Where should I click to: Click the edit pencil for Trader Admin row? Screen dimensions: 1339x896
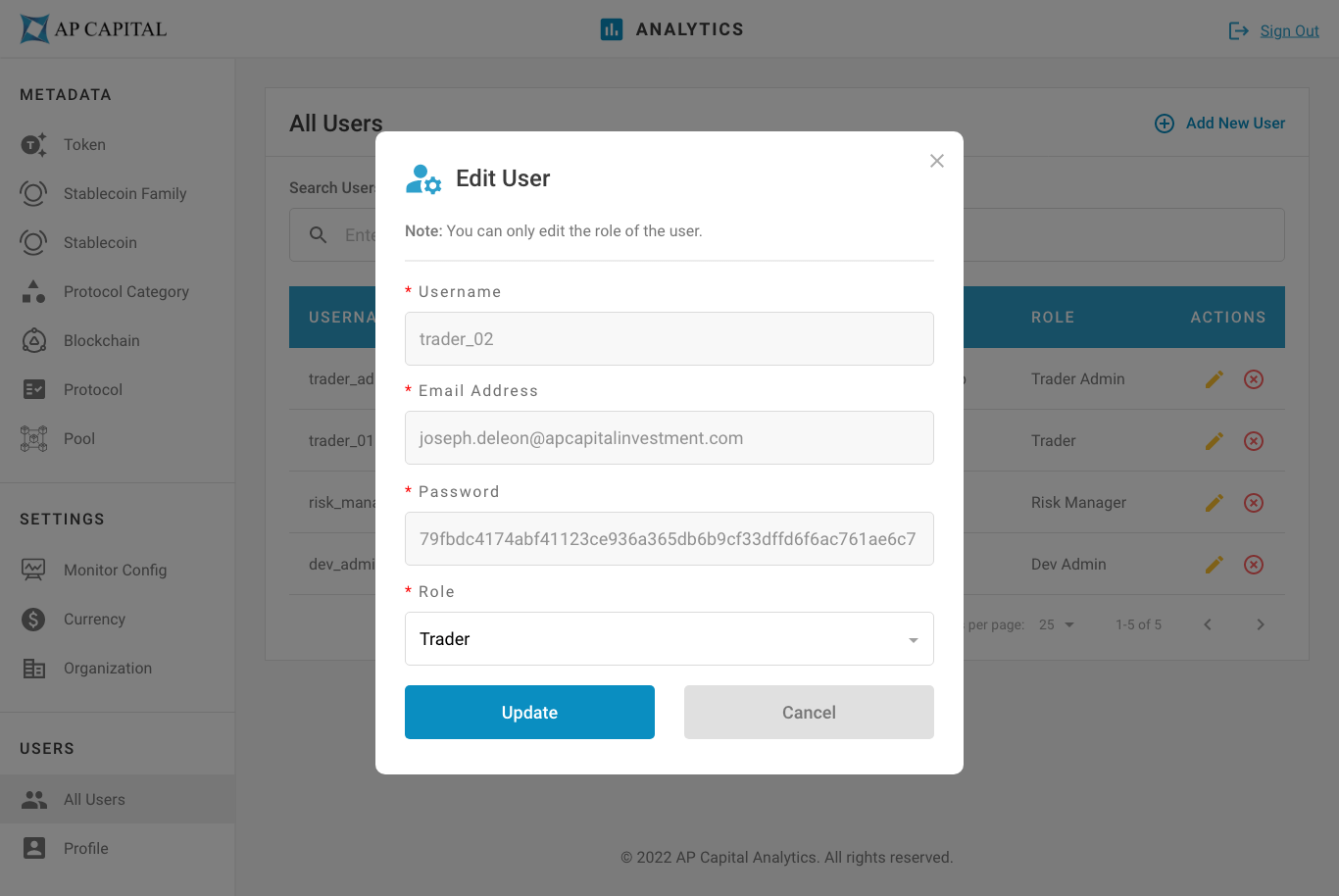pyautogui.click(x=1215, y=379)
